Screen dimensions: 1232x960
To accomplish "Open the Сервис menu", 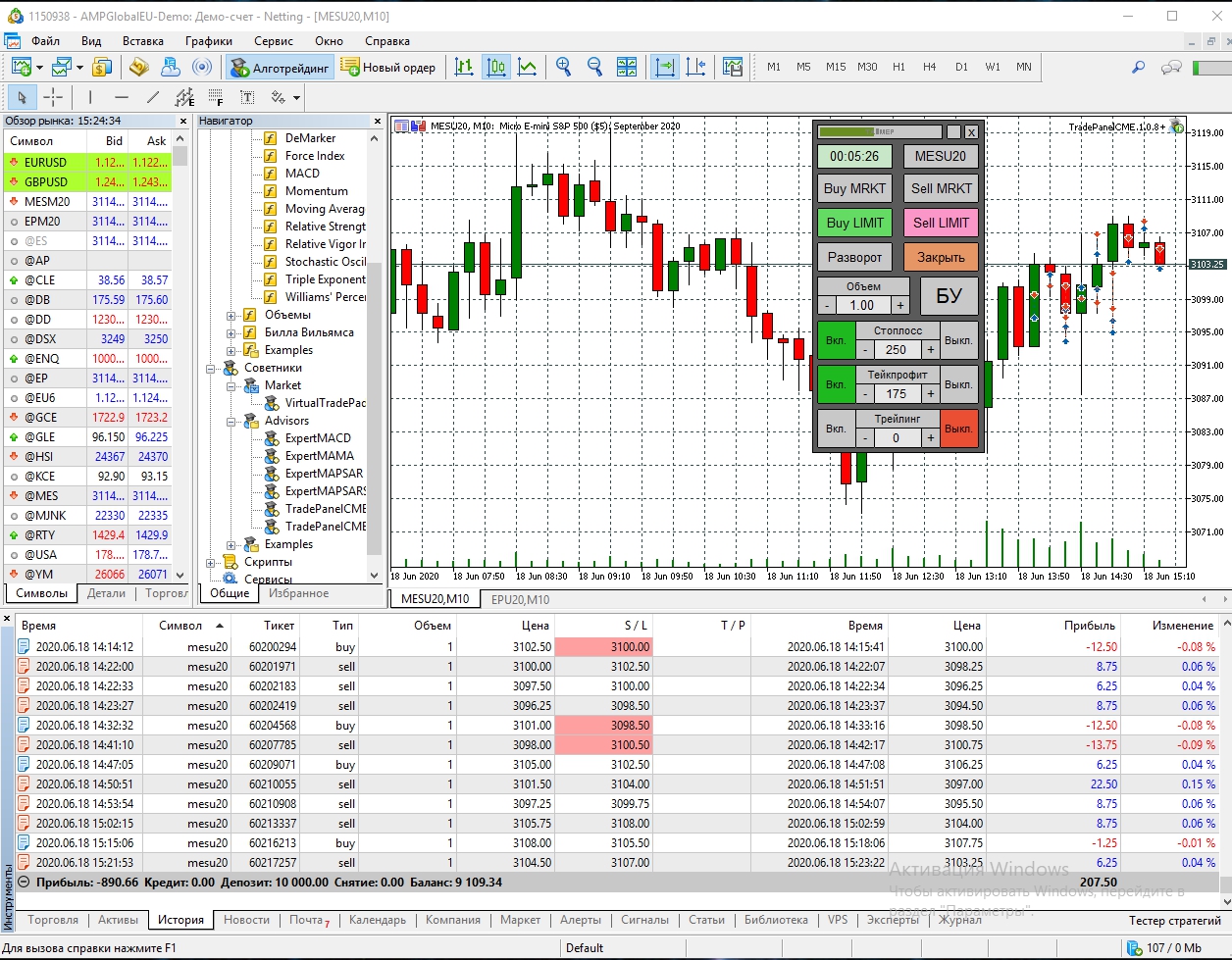I will [274, 41].
